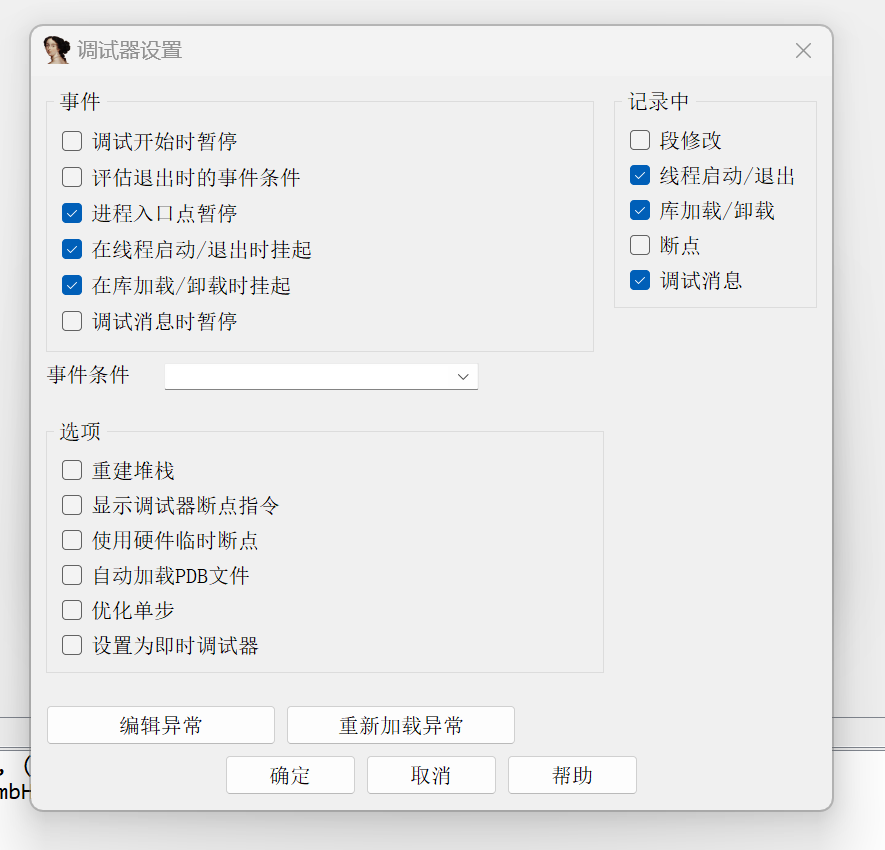Enable 评估退出时的事件条件 option
This screenshot has height=850, width=885.
coord(71,177)
